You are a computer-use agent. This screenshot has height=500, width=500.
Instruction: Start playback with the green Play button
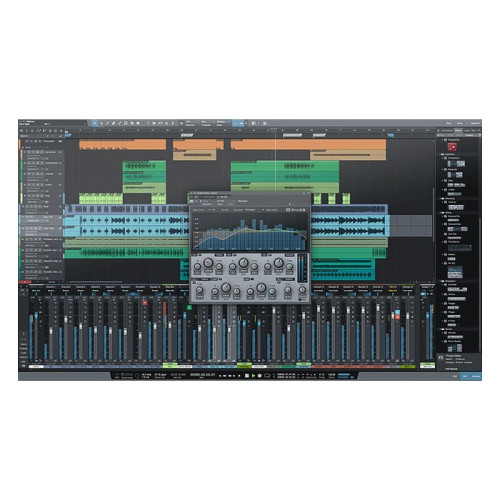253,376
